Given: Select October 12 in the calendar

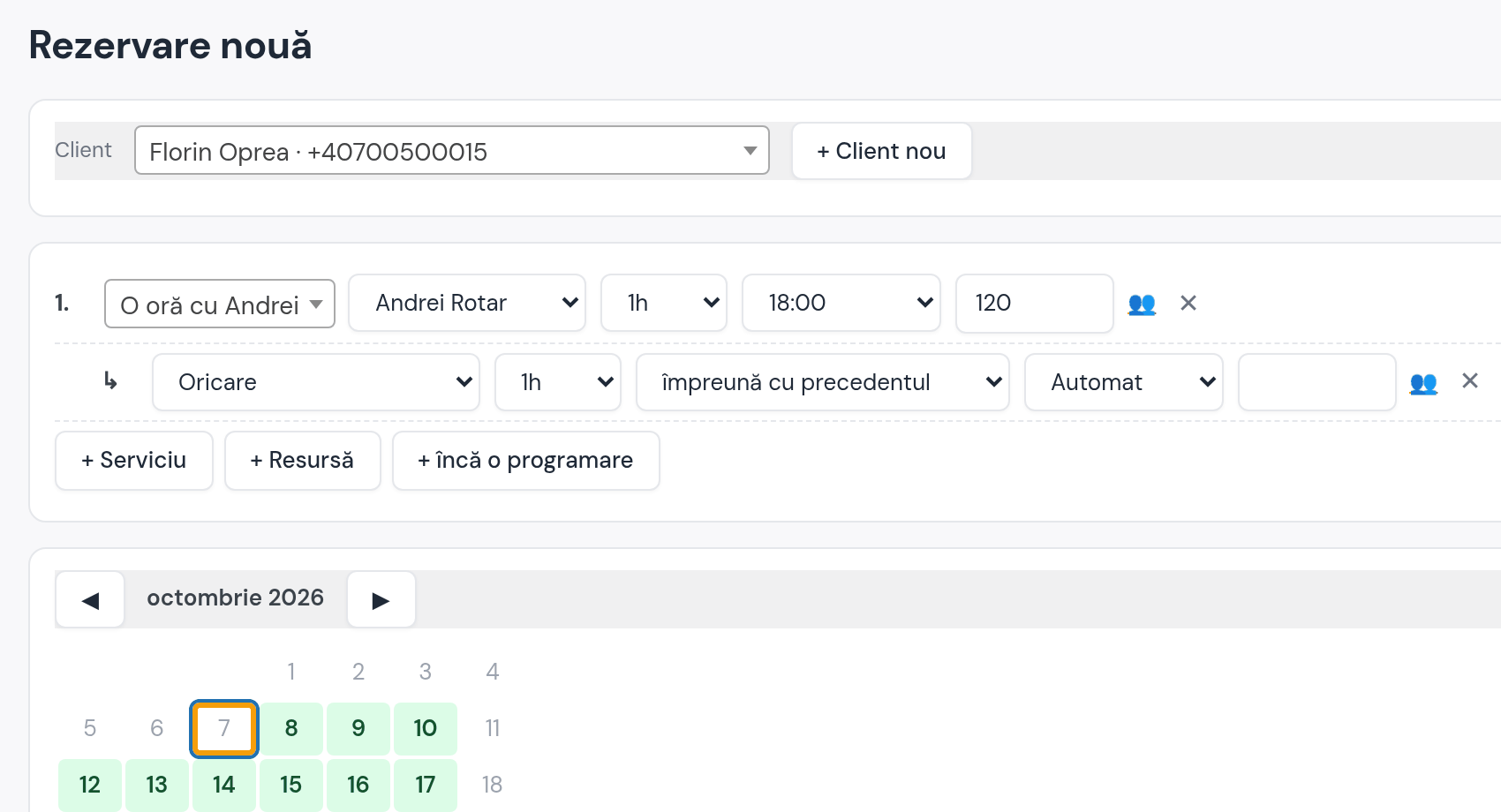Looking at the screenshot, I should point(90,785).
